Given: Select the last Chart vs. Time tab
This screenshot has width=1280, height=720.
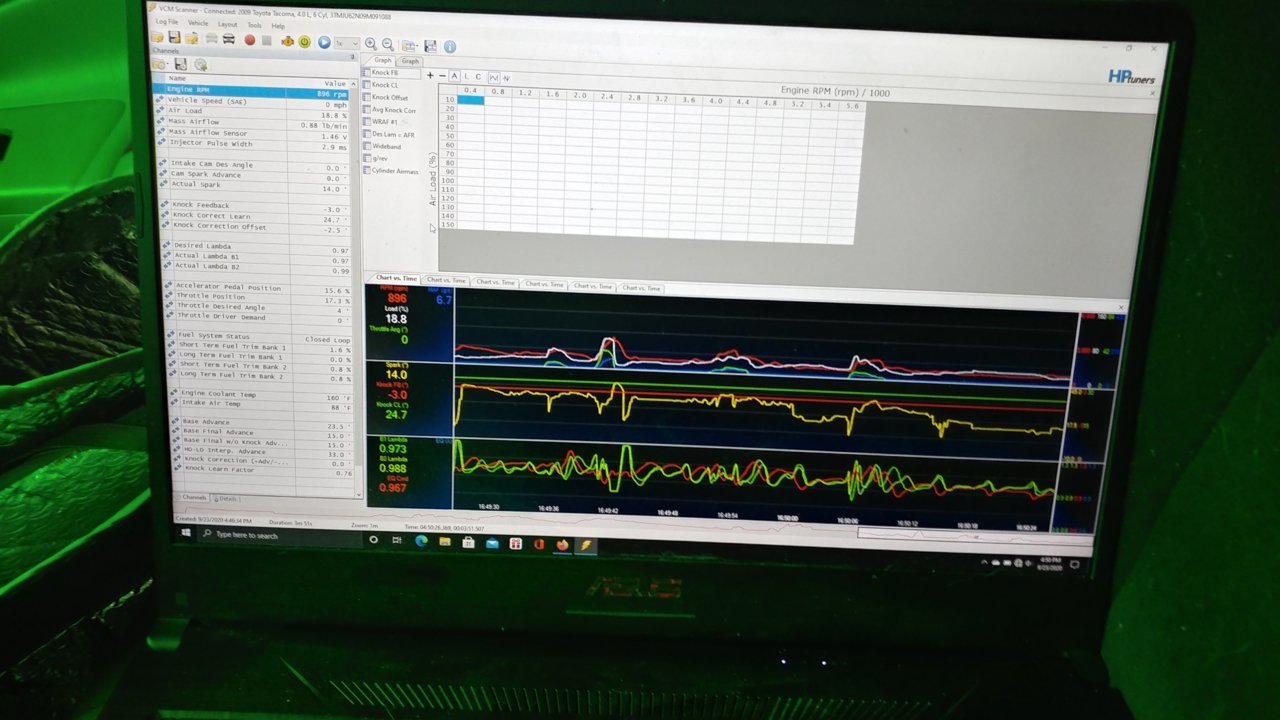Looking at the screenshot, I should pyautogui.click(x=641, y=288).
